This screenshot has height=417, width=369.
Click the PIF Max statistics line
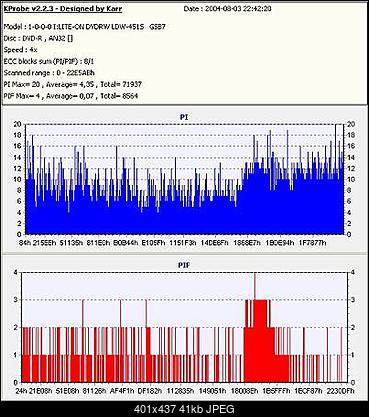tap(71, 96)
